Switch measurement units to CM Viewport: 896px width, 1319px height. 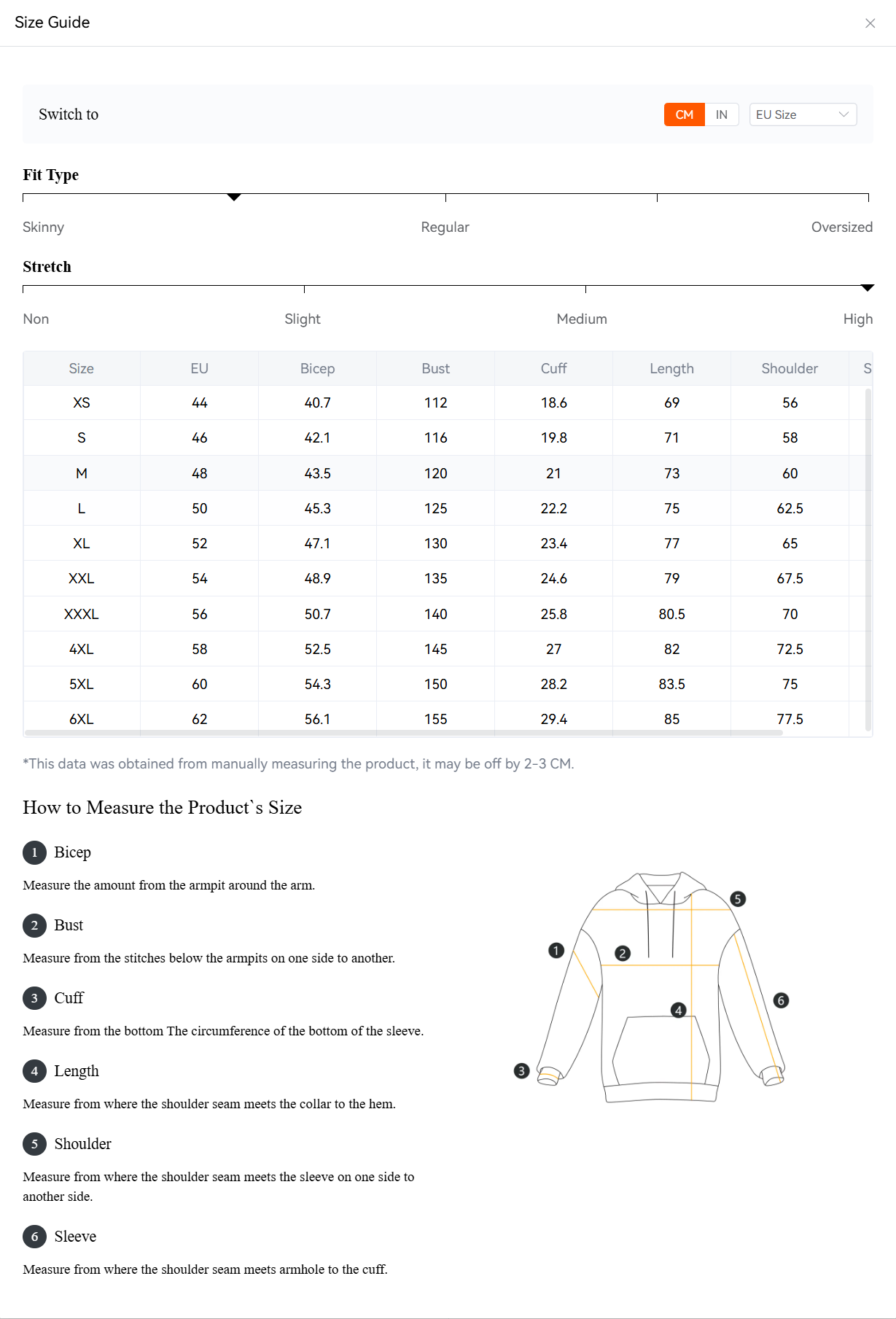click(684, 114)
